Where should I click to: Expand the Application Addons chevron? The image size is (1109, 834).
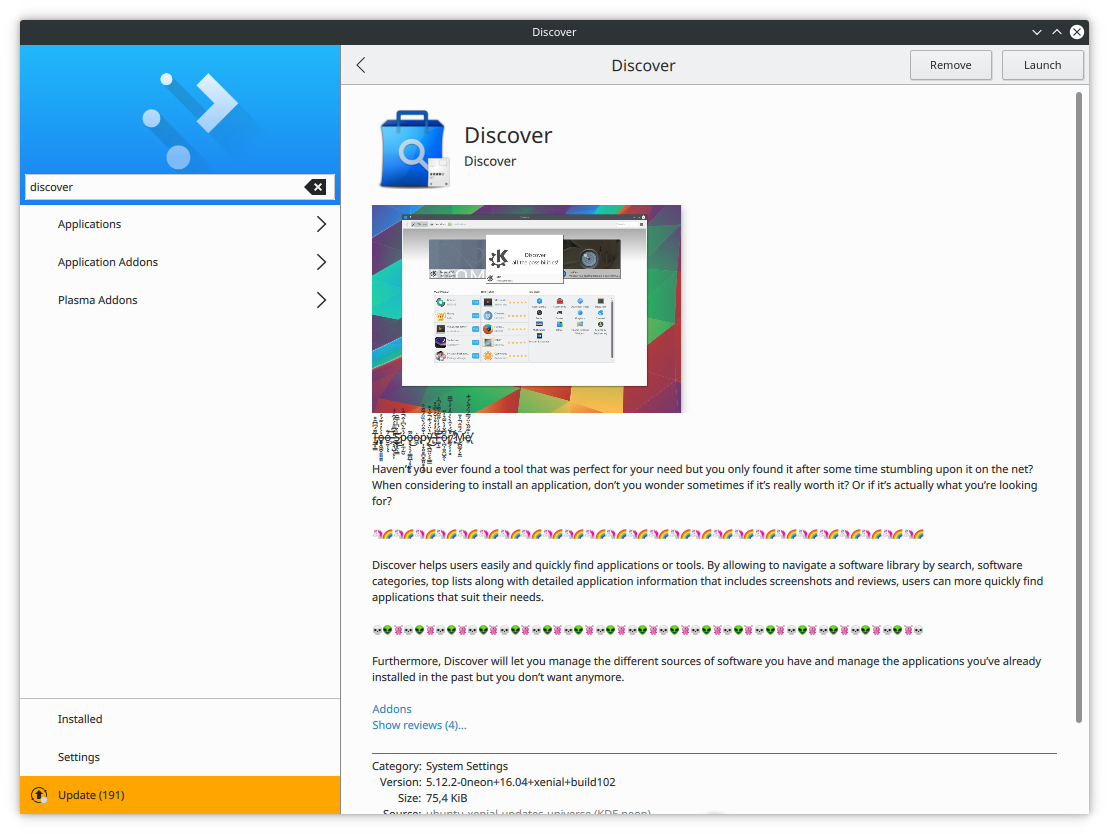[321, 262]
